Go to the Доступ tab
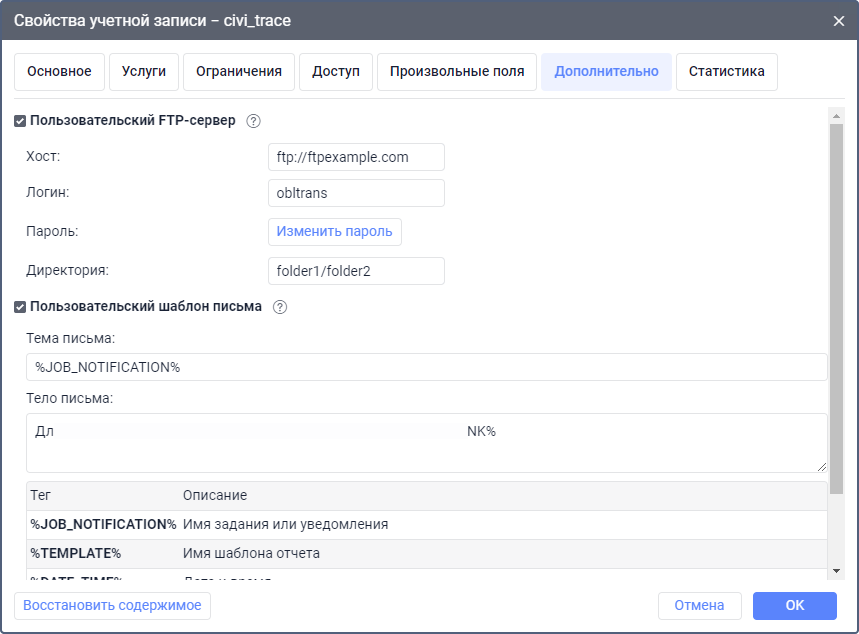 (x=336, y=72)
